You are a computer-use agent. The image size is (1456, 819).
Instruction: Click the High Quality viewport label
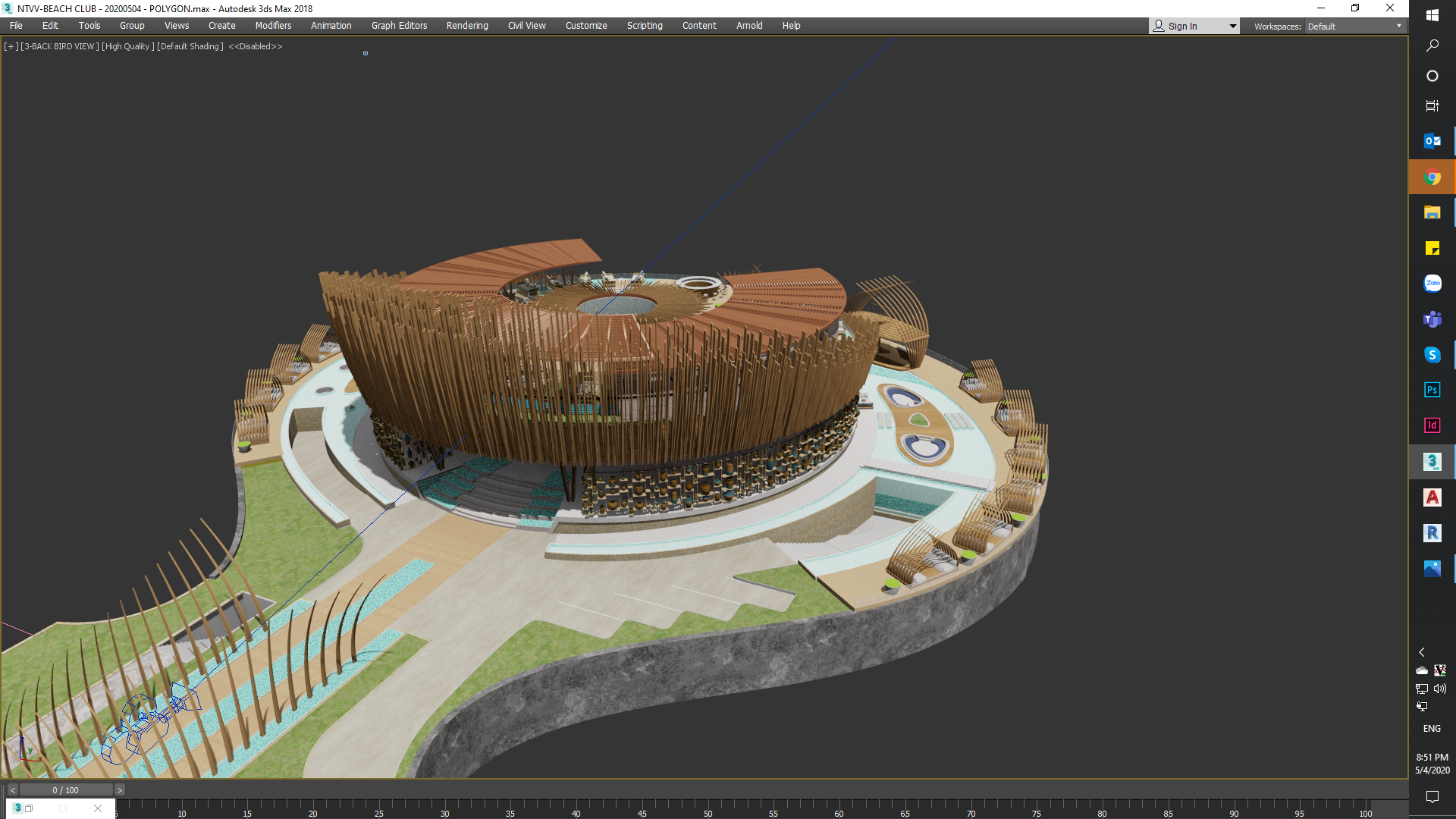[127, 46]
